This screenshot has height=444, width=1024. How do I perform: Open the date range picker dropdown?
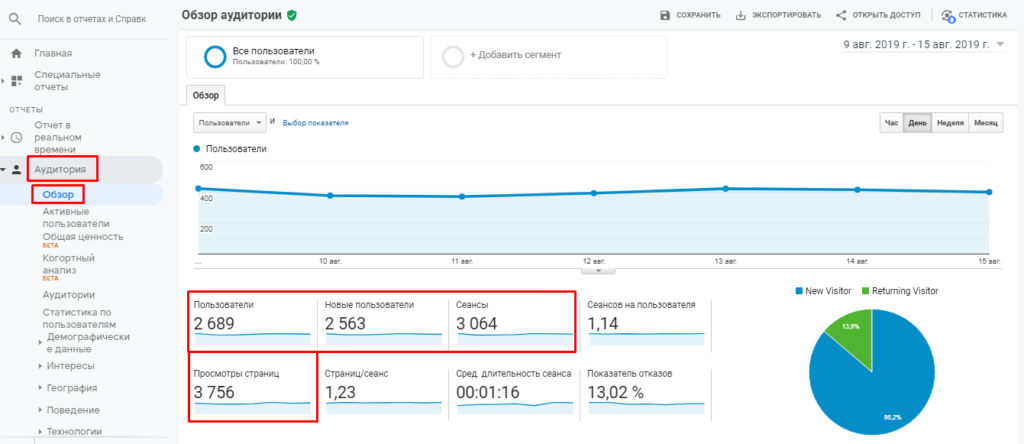[1001, 45]
